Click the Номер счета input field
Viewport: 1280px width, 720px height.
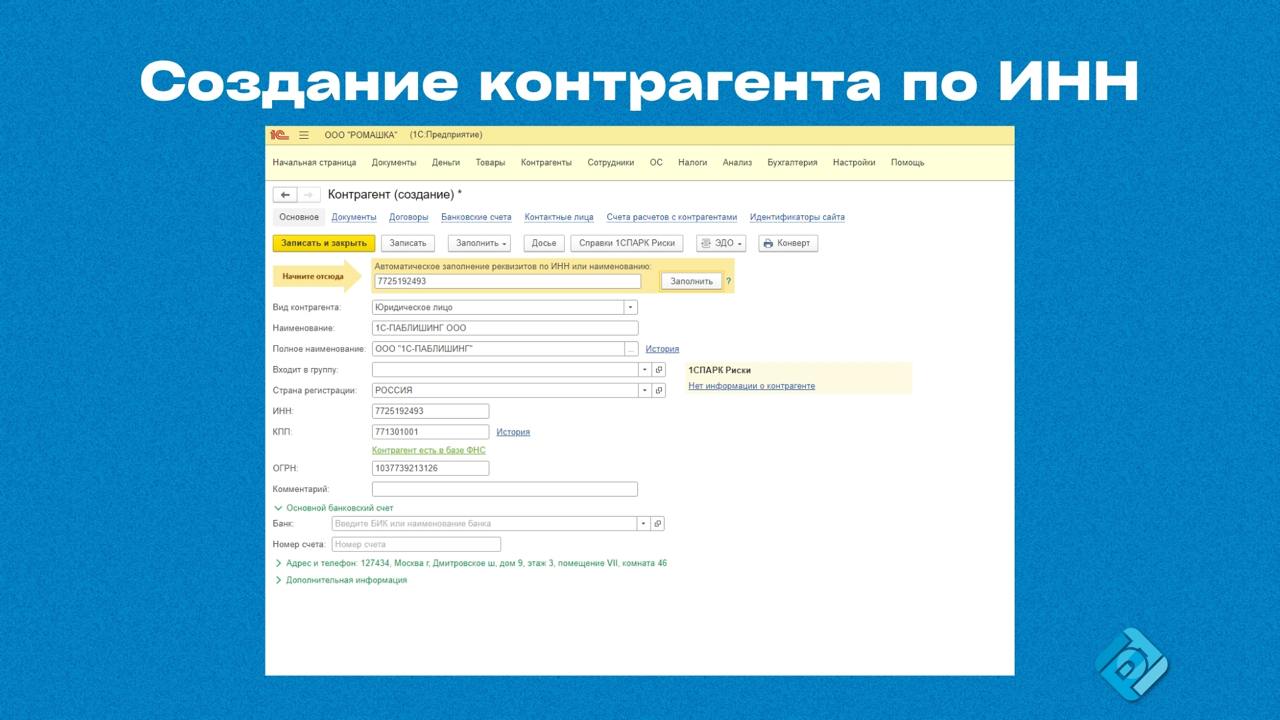coord(416,544)
